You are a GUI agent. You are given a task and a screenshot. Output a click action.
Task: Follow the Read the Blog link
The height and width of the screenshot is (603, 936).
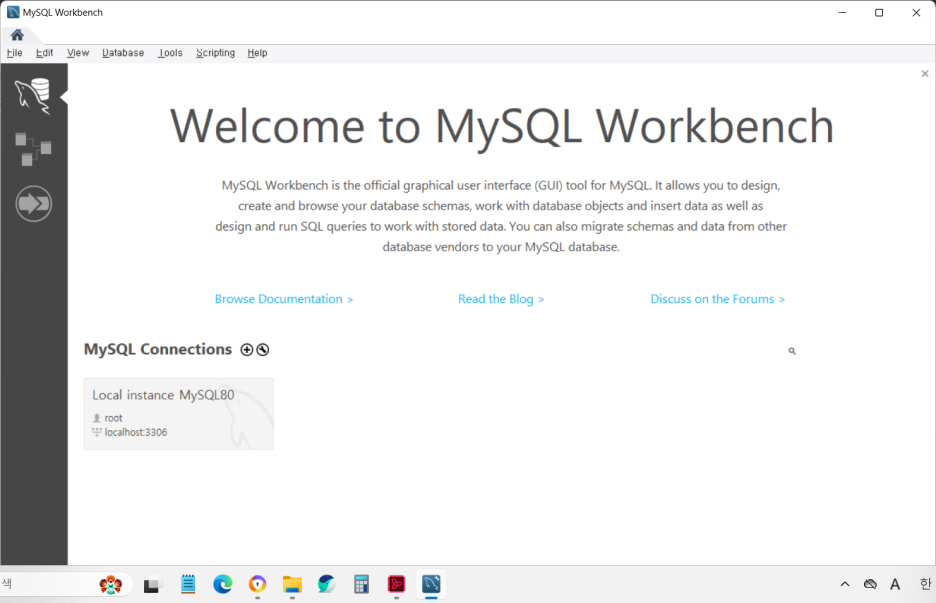(x=501, y=299)
